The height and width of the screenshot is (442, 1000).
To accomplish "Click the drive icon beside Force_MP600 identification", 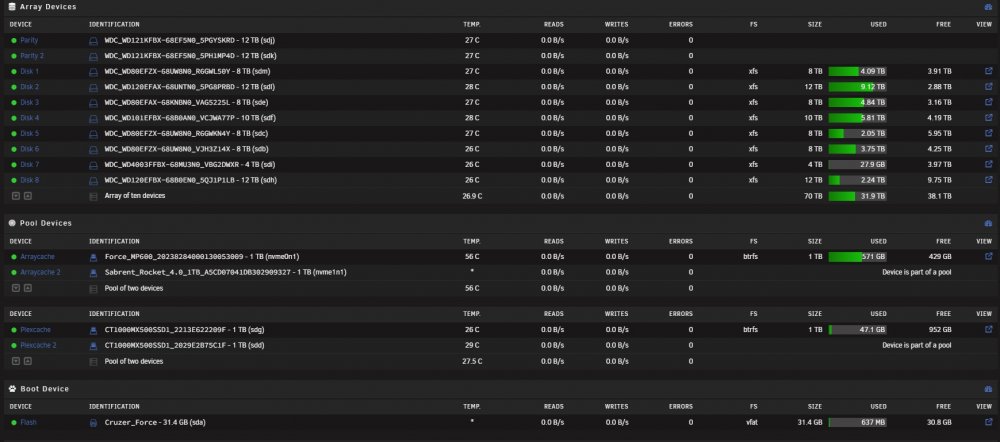I will coord(93,257).
